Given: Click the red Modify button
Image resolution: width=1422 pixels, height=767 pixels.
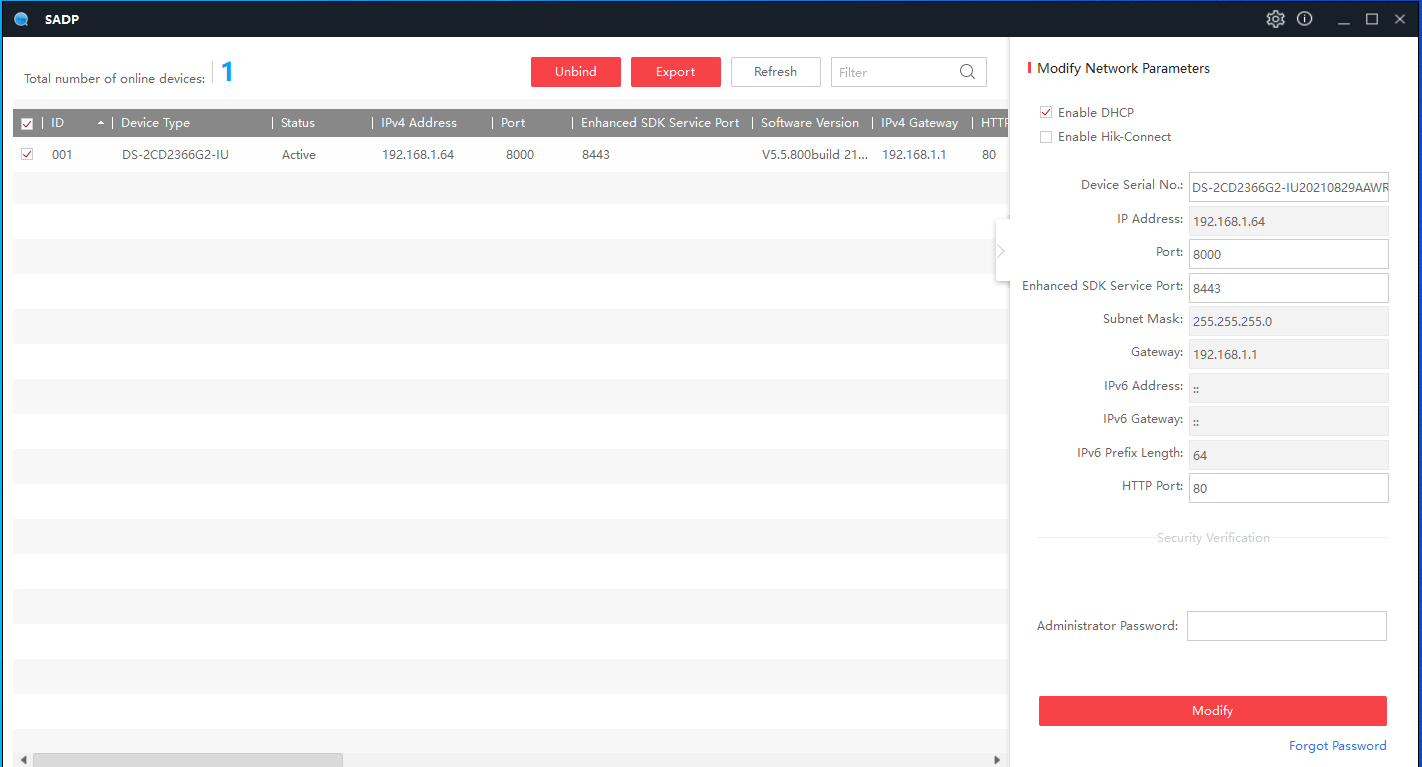Looking at the screenshot, I should (1213, 711).
